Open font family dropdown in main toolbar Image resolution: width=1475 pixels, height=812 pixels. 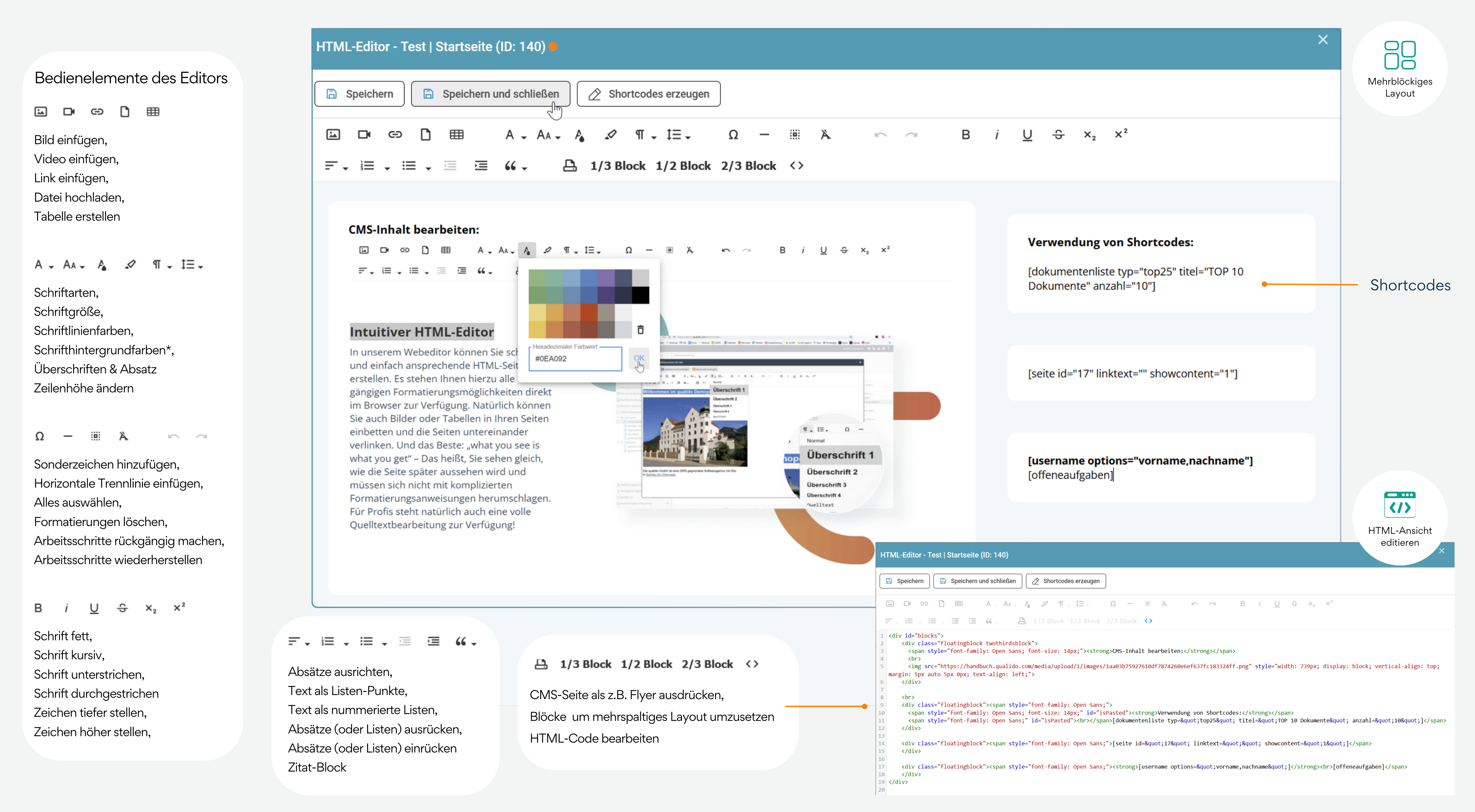pos(515,135)
